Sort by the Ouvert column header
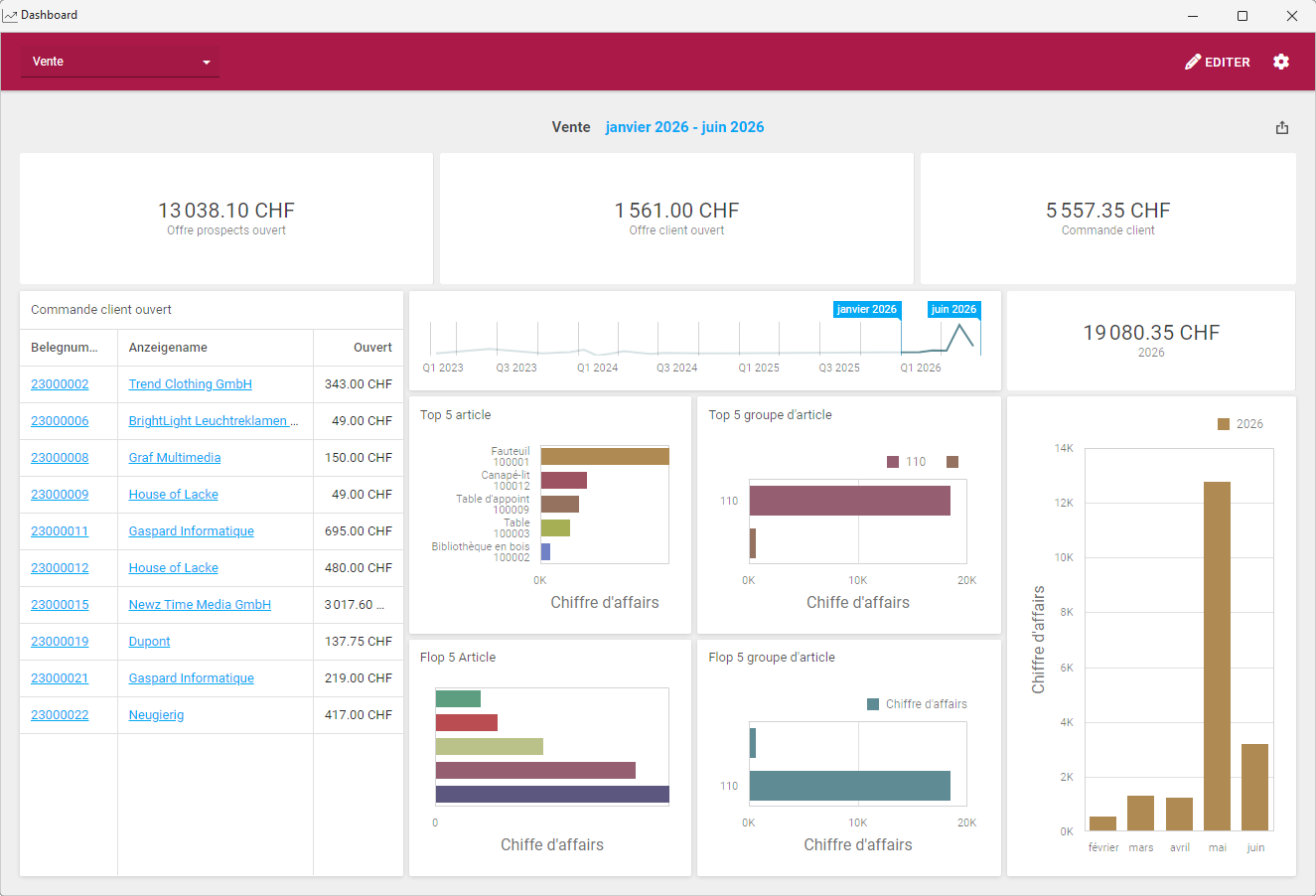This screenshot has width=1316, height=896. click(x=372, y=348)
